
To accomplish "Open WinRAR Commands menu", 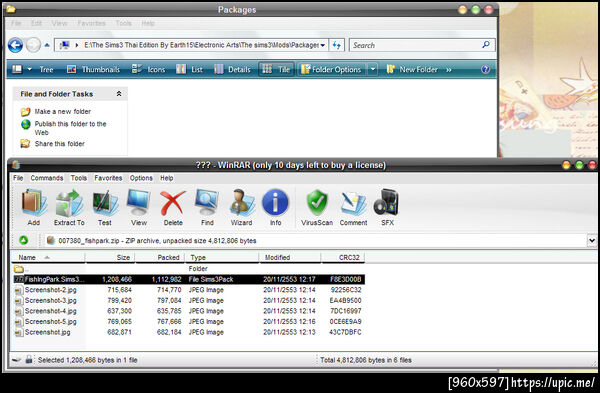I will tap(47, 178).
